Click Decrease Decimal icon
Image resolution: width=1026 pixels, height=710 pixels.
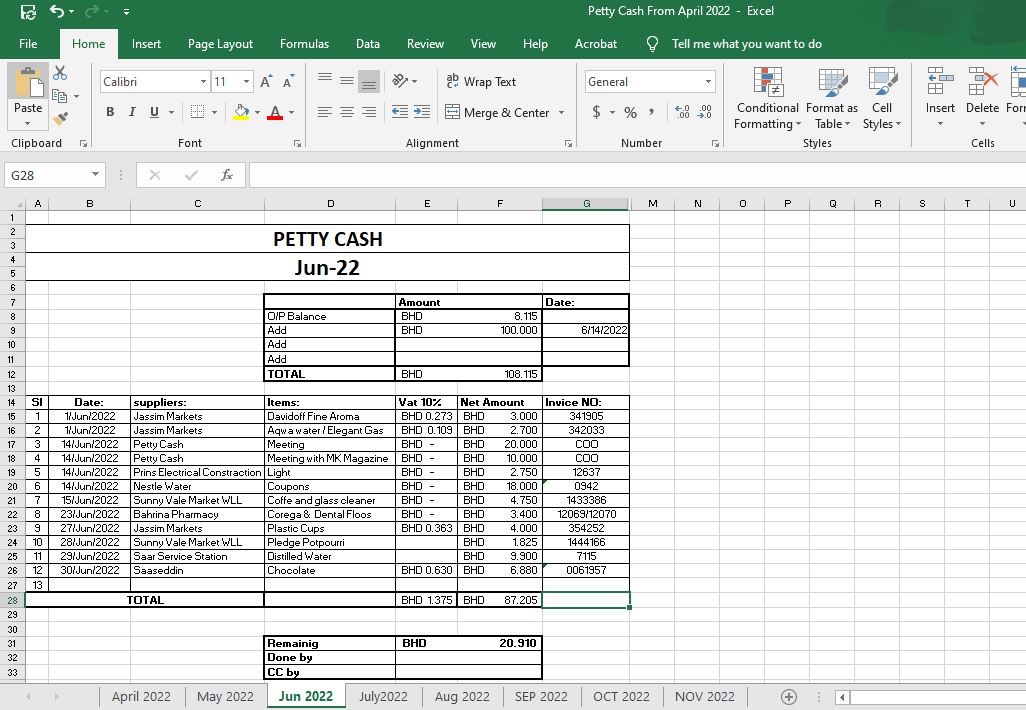[x=705, y=112]
